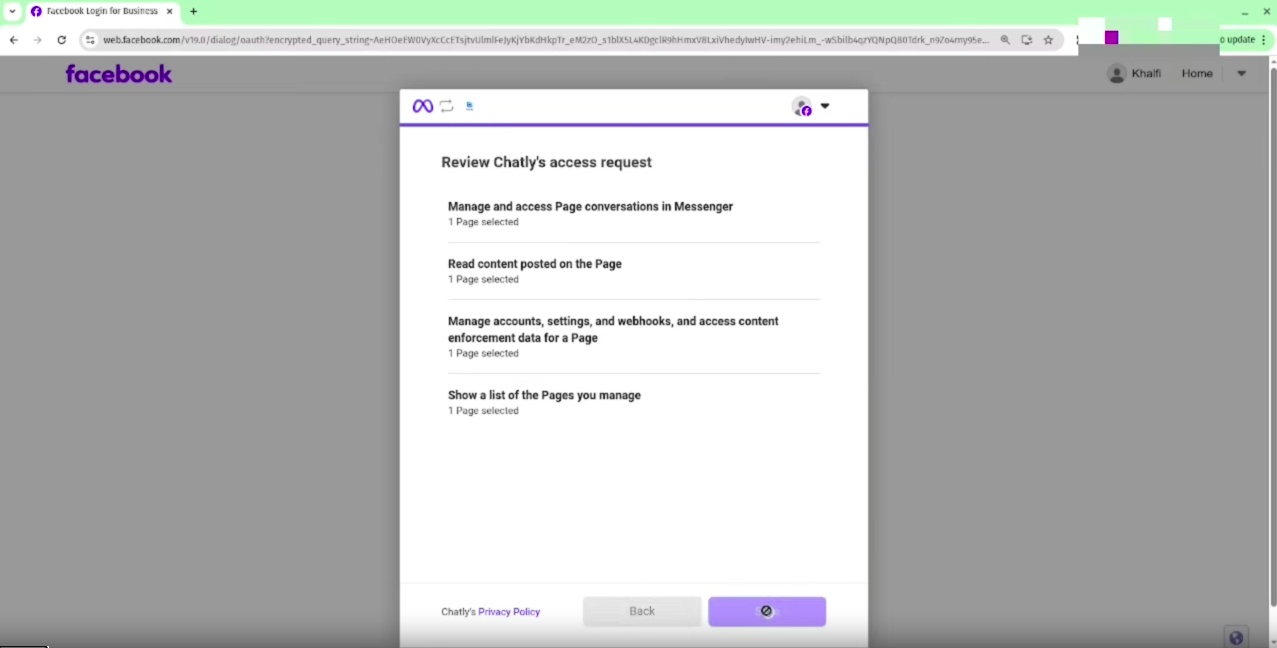This screenshot has width=1277, height=648.
Task: Click the small Chatly app icon in dialog header
Action: [469, 105]
